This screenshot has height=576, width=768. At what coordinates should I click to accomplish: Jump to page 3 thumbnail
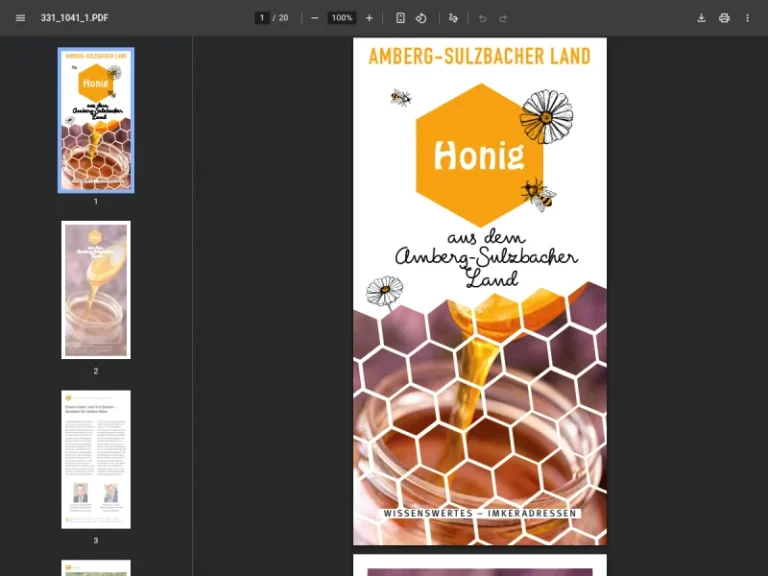(x=96, y=459)
